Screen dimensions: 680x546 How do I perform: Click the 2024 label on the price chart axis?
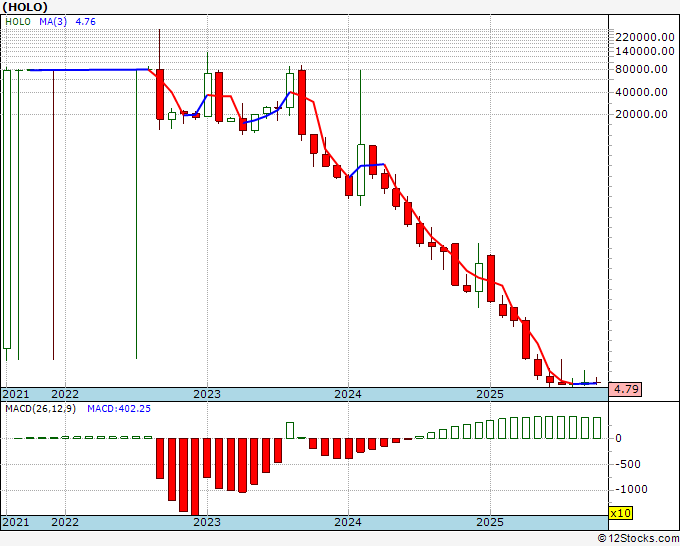348,394
